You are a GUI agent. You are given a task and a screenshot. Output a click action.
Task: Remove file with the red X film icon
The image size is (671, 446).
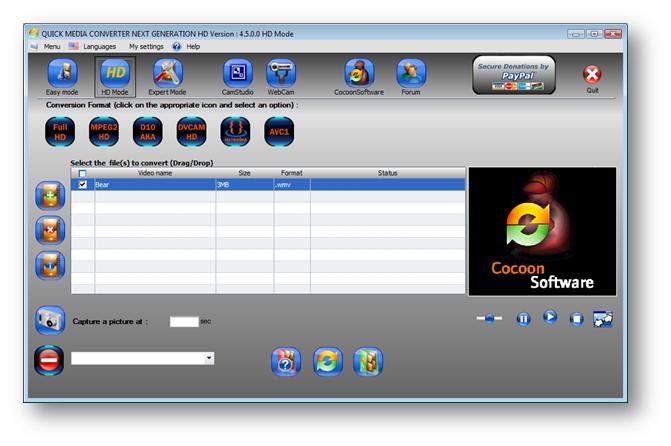50,230
